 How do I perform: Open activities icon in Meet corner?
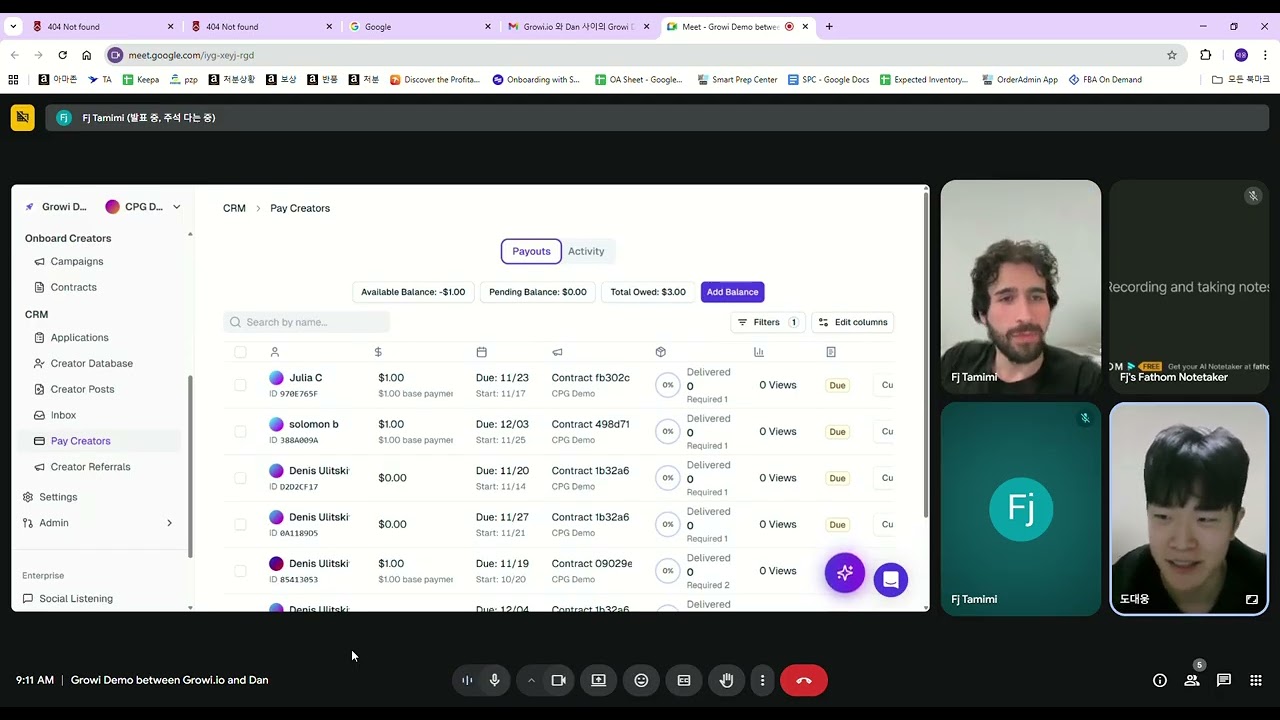pos(1256,680)
